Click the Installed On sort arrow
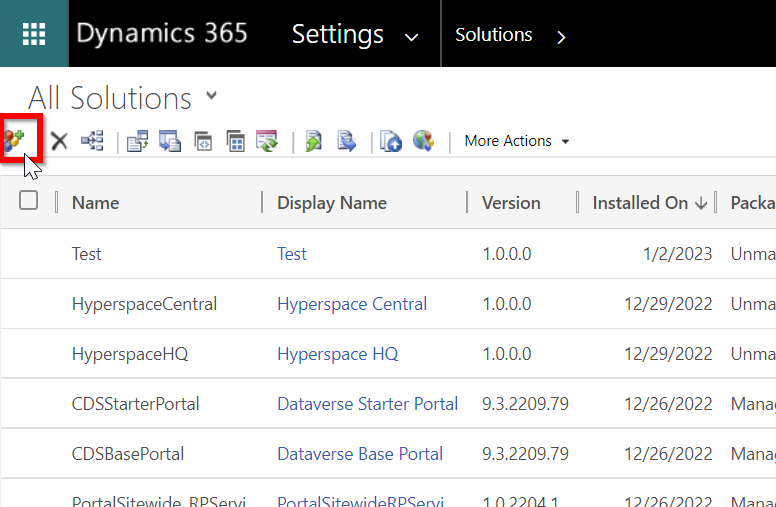The height and width of the screenshot is (507, 776). click(x=701, y=203)
